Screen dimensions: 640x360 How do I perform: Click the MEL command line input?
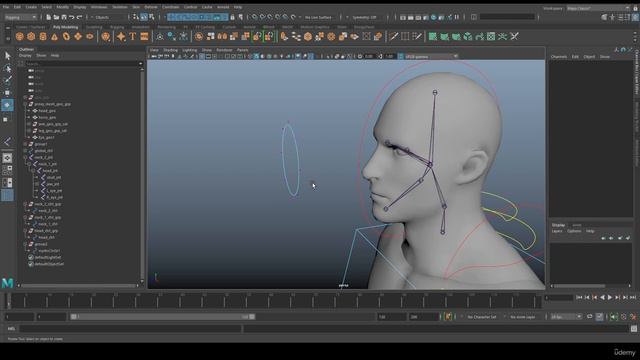(130, 329)
